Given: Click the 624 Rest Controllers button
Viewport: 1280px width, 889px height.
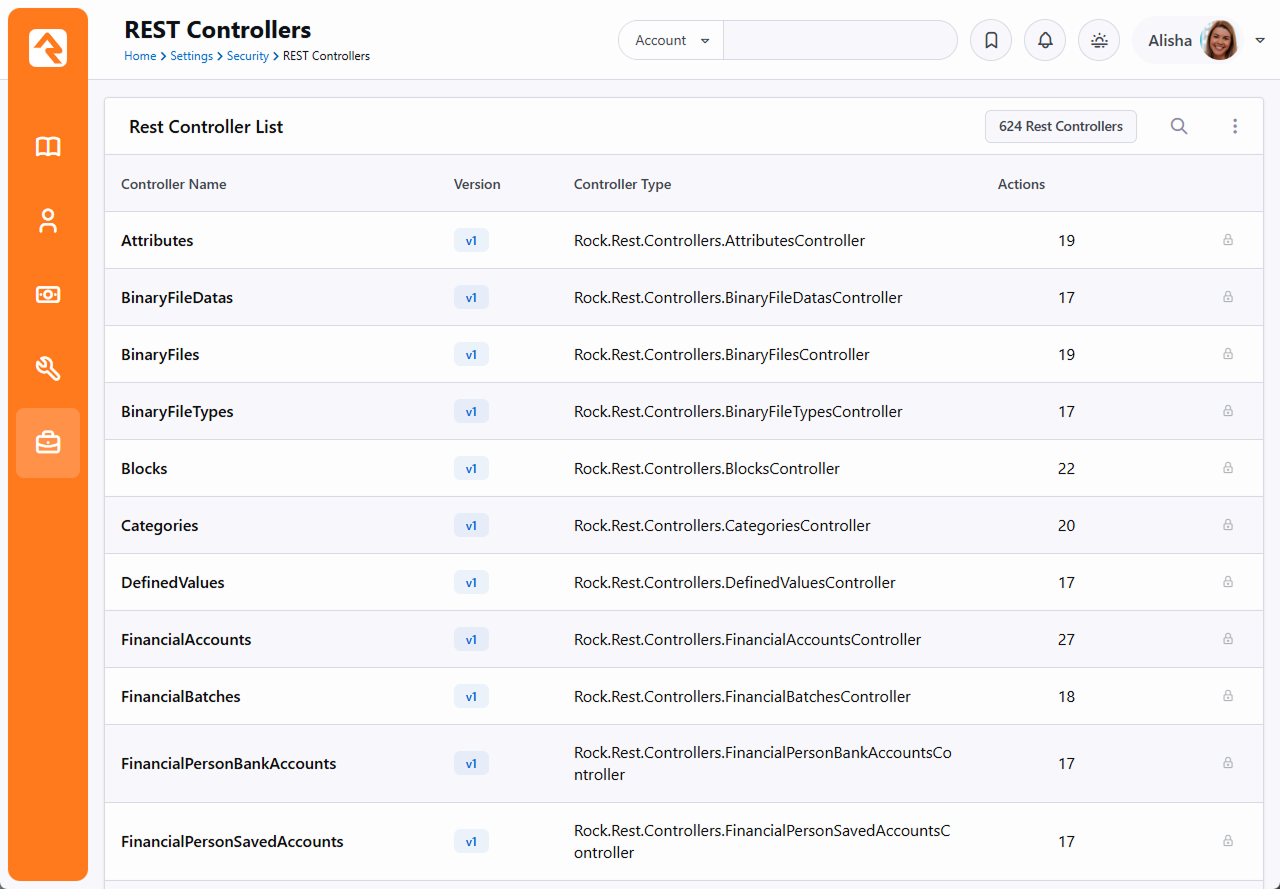Looking at the screenshot, I should point(1060,126).
